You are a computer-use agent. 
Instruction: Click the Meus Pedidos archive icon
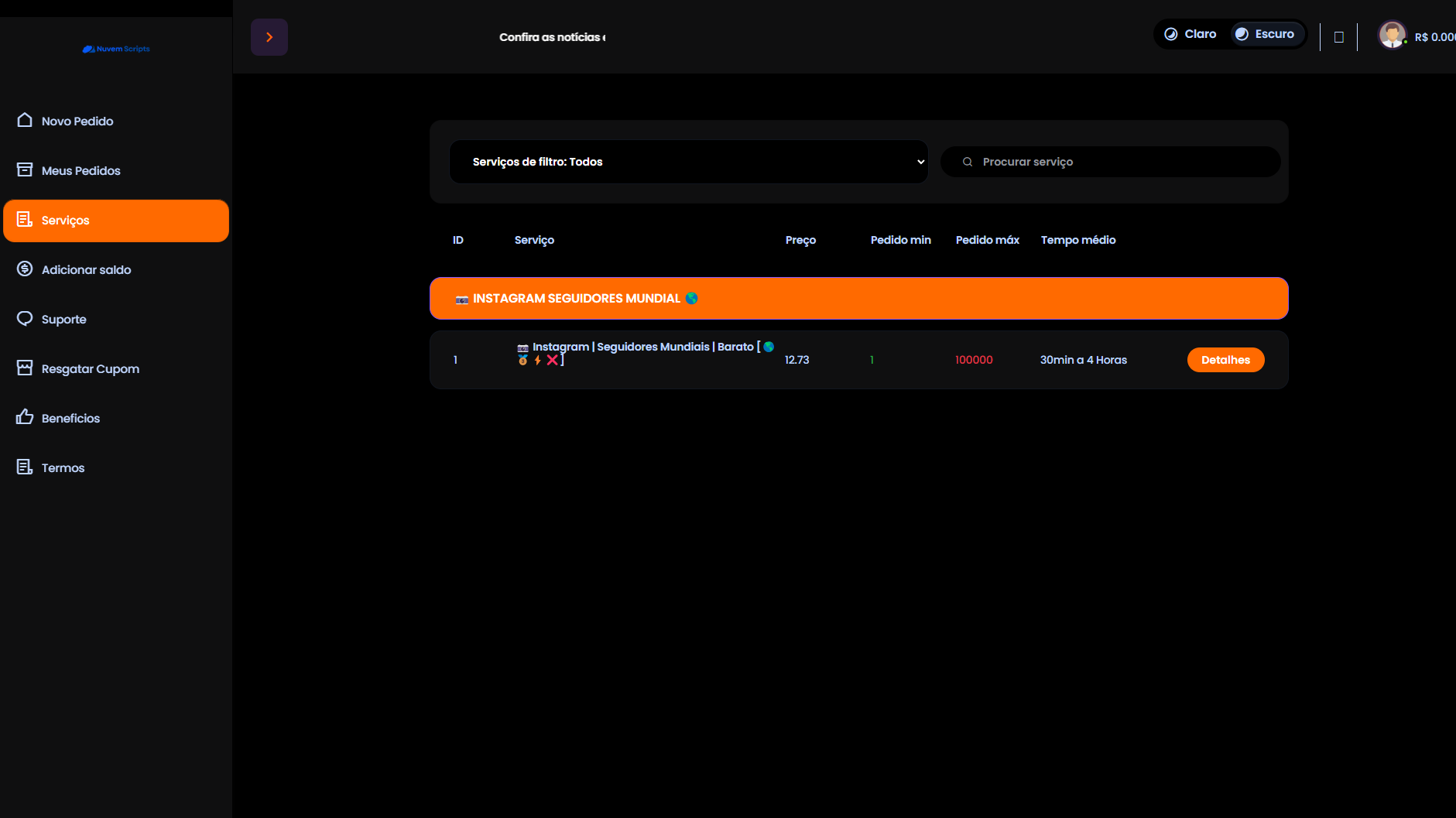tap(25, 169)
